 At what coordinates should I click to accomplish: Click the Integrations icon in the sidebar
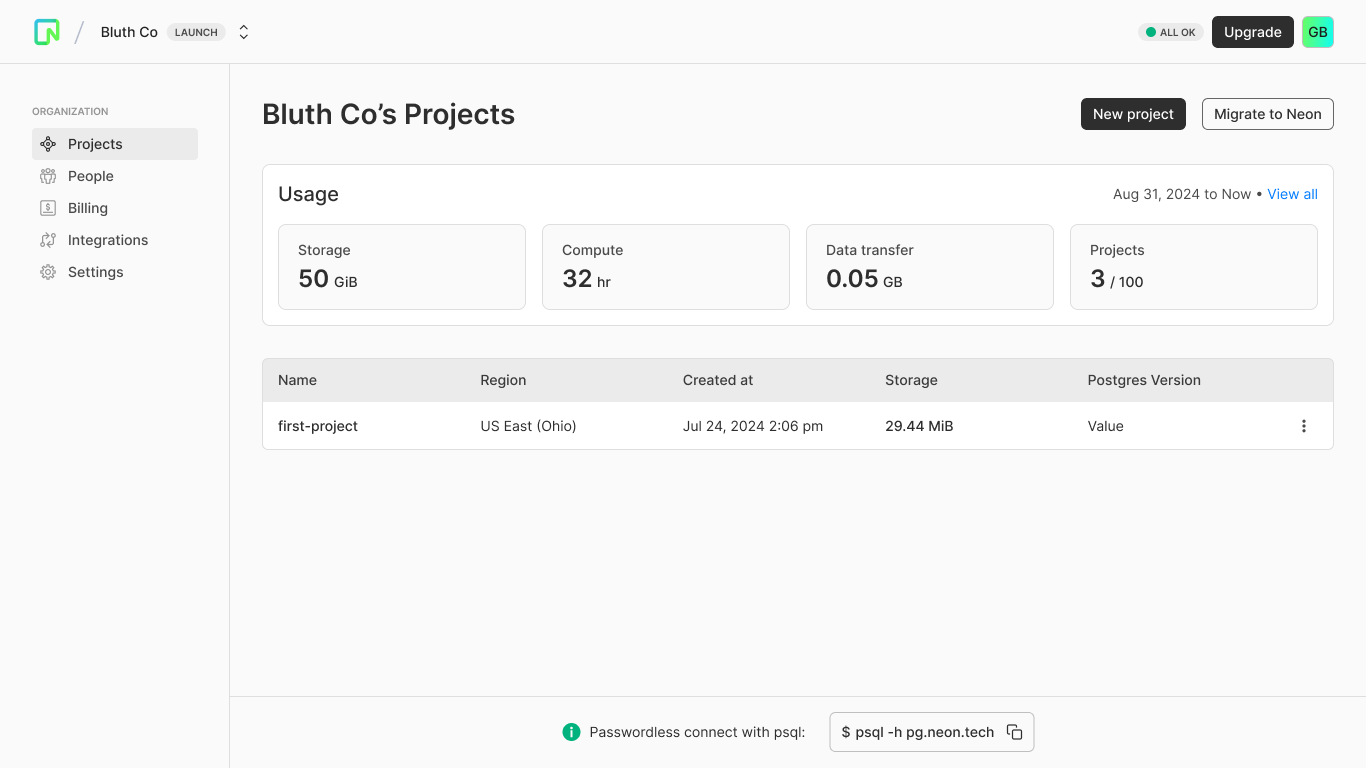click(x=48, y=240)
